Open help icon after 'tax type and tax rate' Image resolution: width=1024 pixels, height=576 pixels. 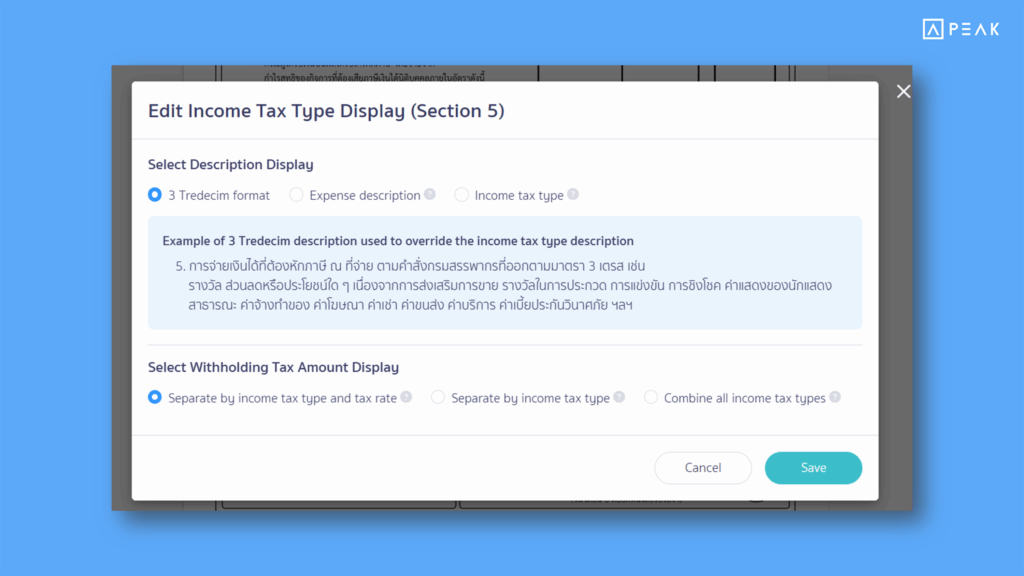click(x=406, y=397)
